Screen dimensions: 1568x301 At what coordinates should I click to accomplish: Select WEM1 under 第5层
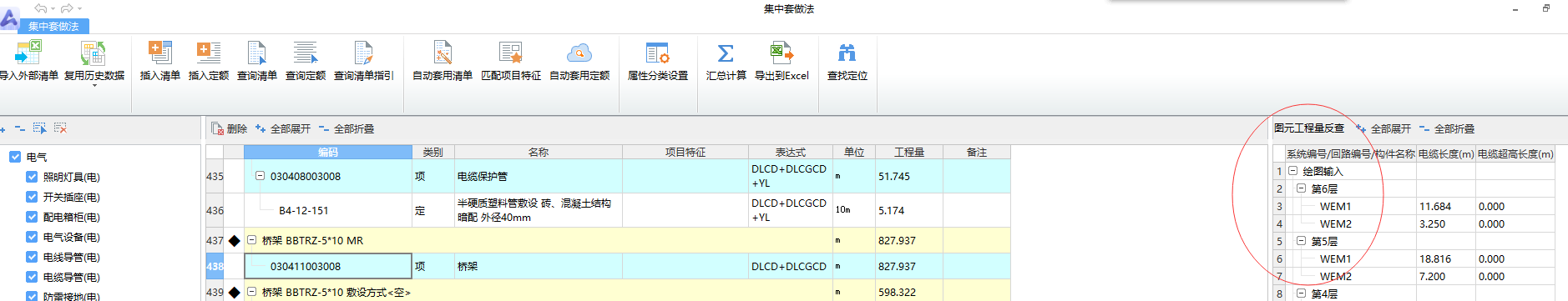tap(1335, 258)
